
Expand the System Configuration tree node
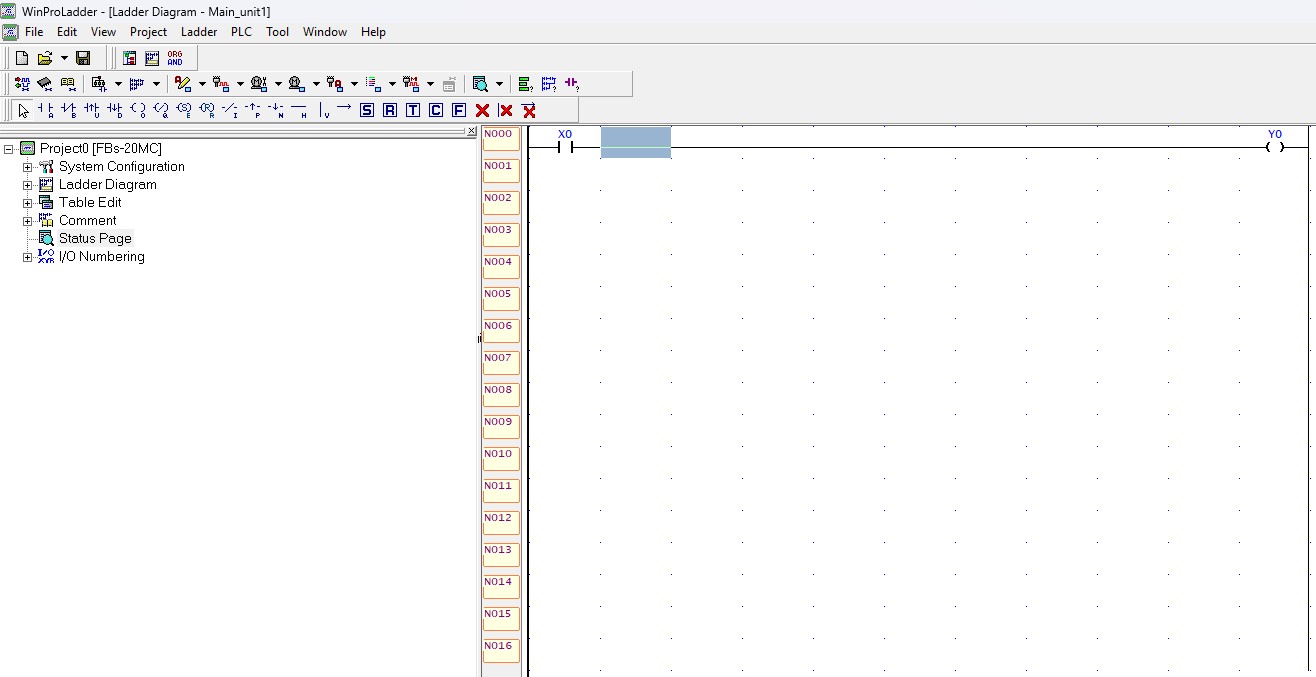[x=28, y=167]
